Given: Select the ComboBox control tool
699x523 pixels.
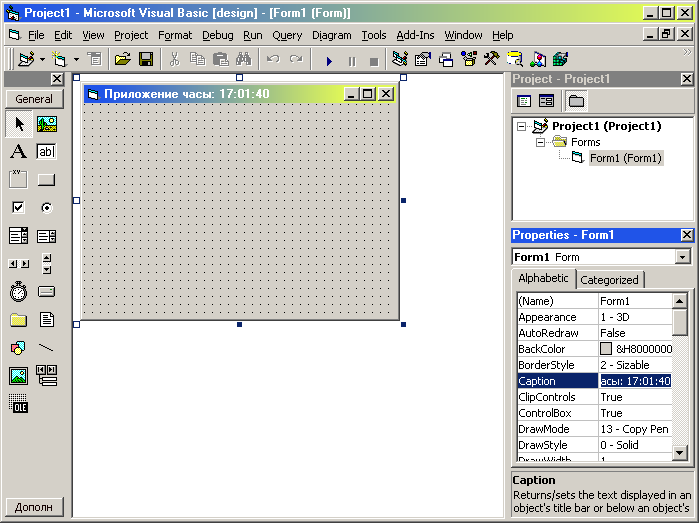Looking at the screenshot, I should (x=19, y=235).
